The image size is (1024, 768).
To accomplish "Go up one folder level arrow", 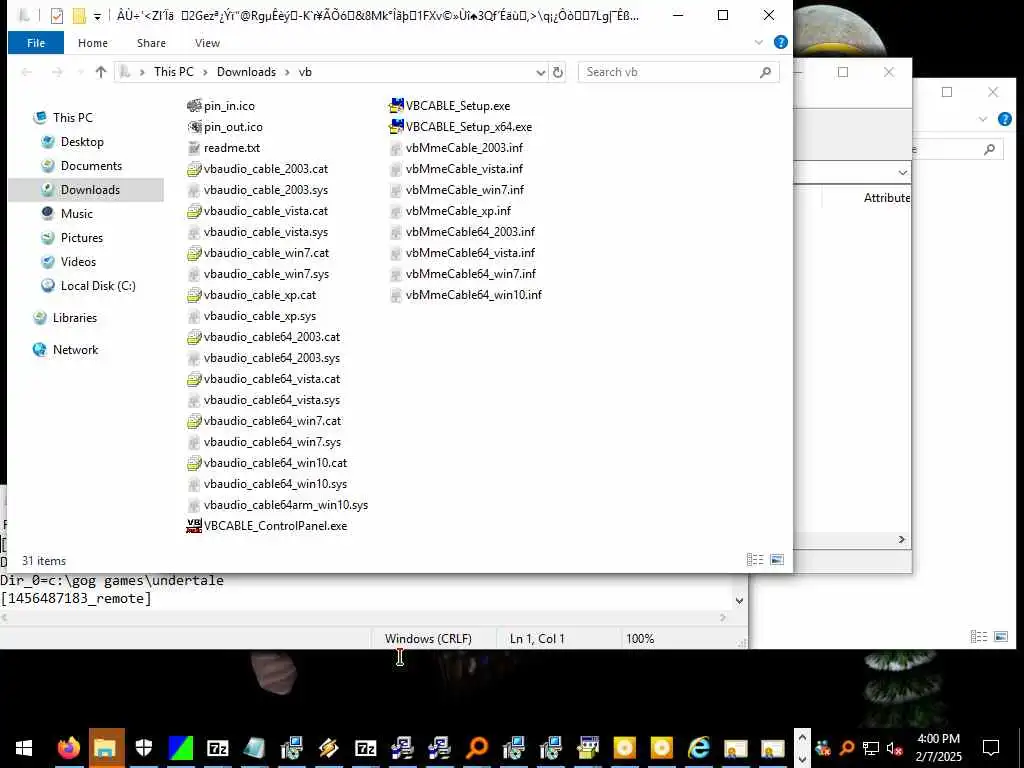I will (101, 72).
